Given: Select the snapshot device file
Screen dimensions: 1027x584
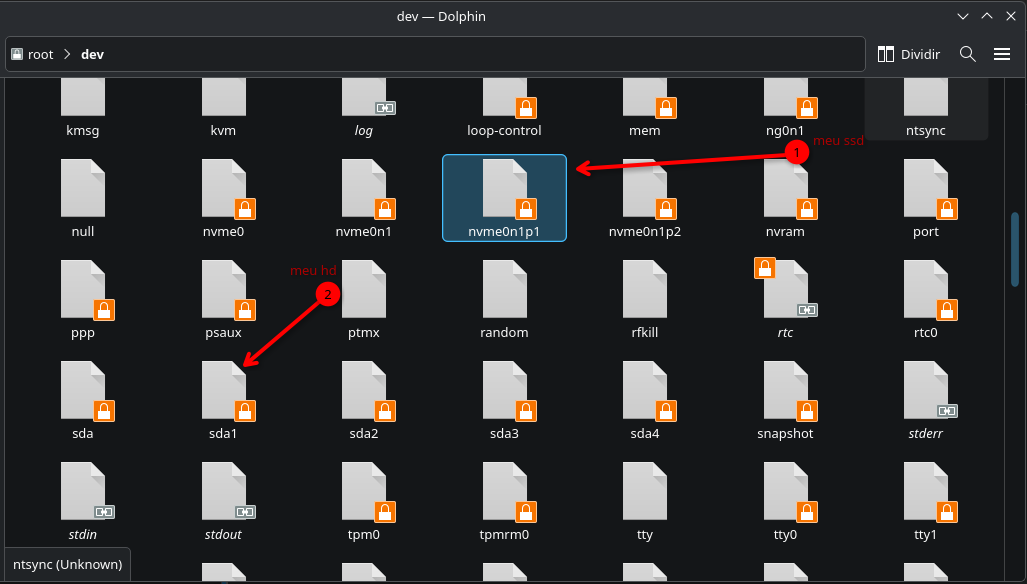Looking at the screenshot, I should tap(785, 400).
